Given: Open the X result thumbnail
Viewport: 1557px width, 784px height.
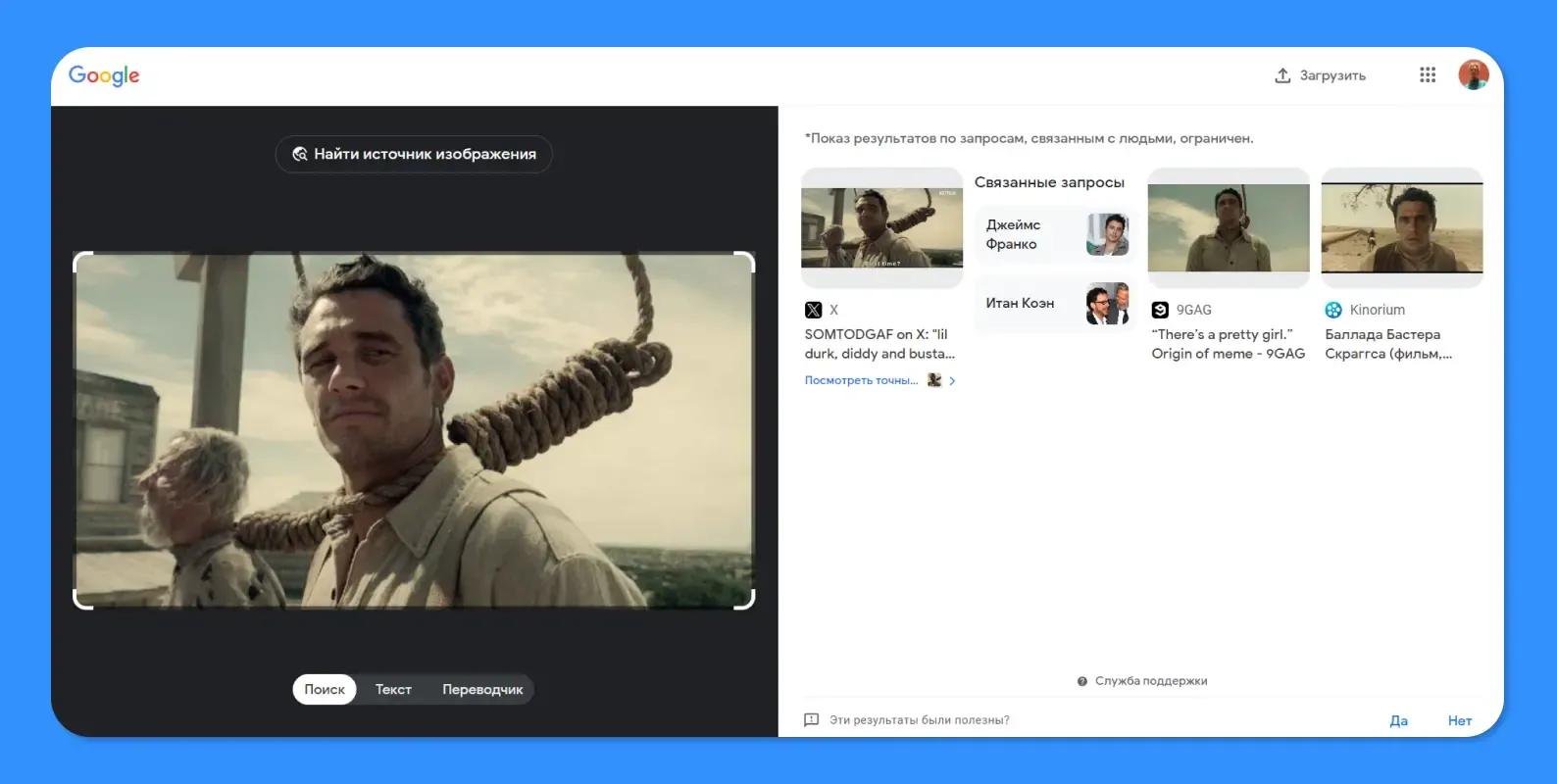Looking at the screenshot, I should click(x=881, y=227).
